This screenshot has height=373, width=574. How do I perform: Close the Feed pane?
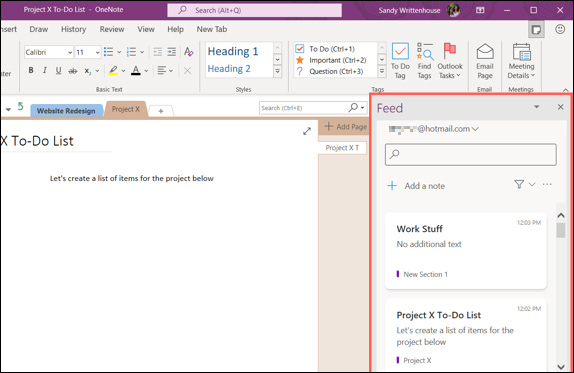coord(560,107)
